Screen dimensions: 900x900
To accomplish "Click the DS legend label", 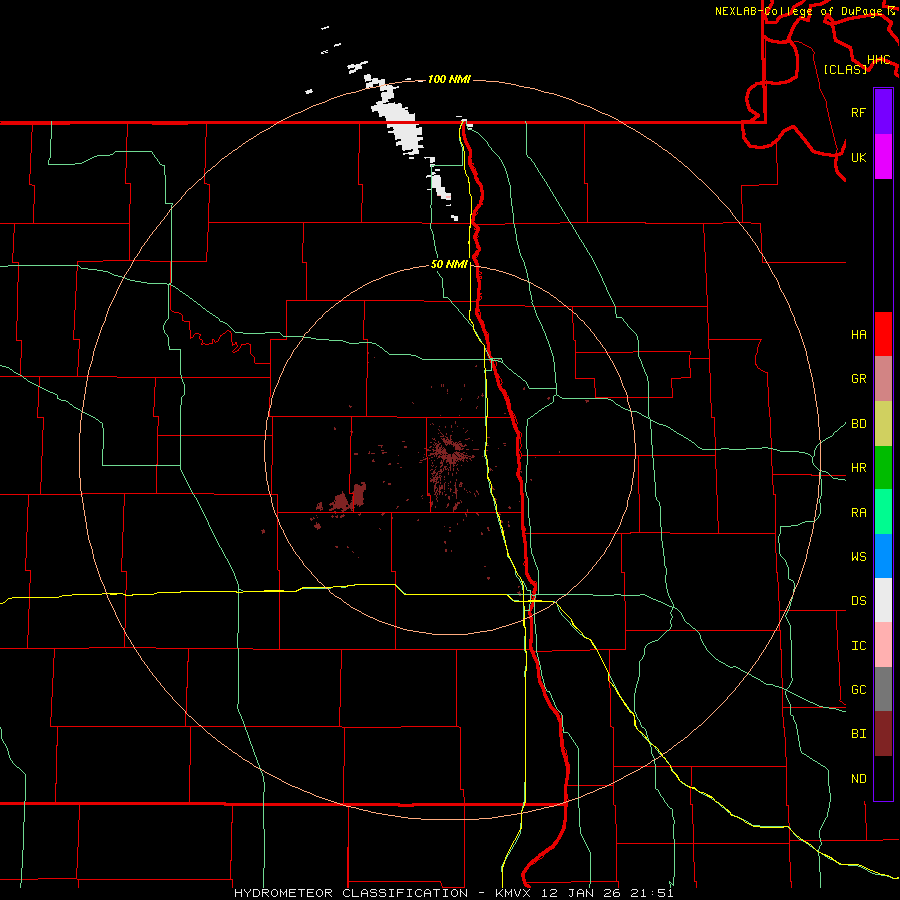I will (859, 601).
